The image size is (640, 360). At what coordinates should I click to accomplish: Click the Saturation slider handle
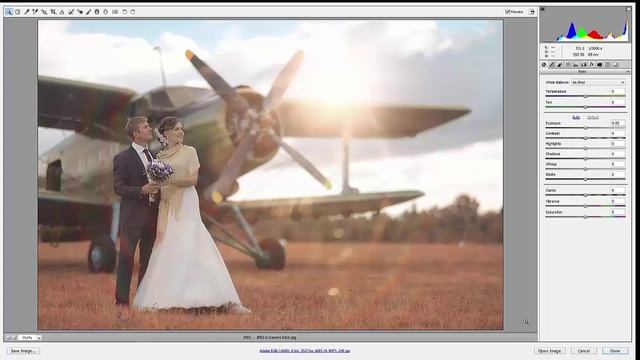click(x=585, y=217)
